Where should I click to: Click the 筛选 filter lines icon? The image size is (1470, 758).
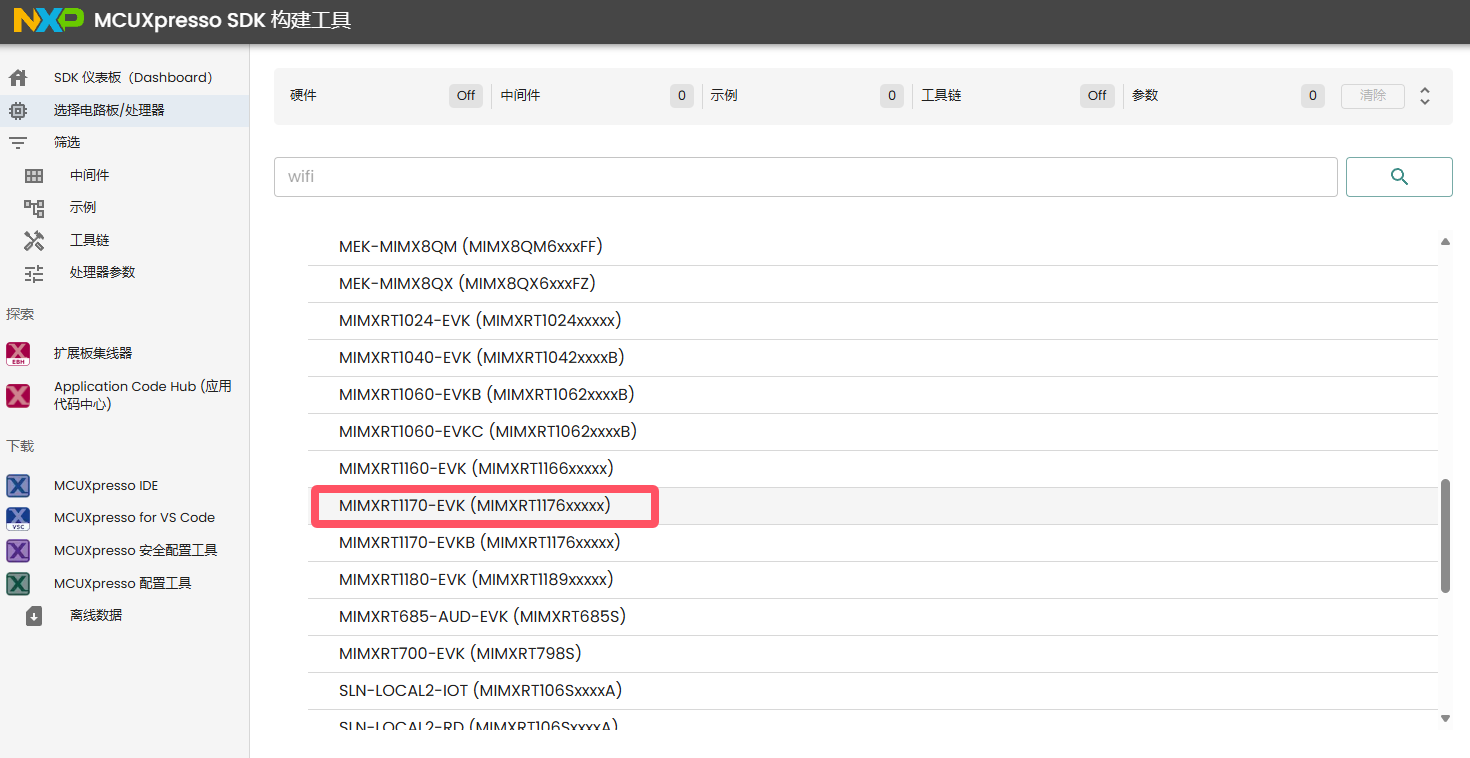[18, 143]
